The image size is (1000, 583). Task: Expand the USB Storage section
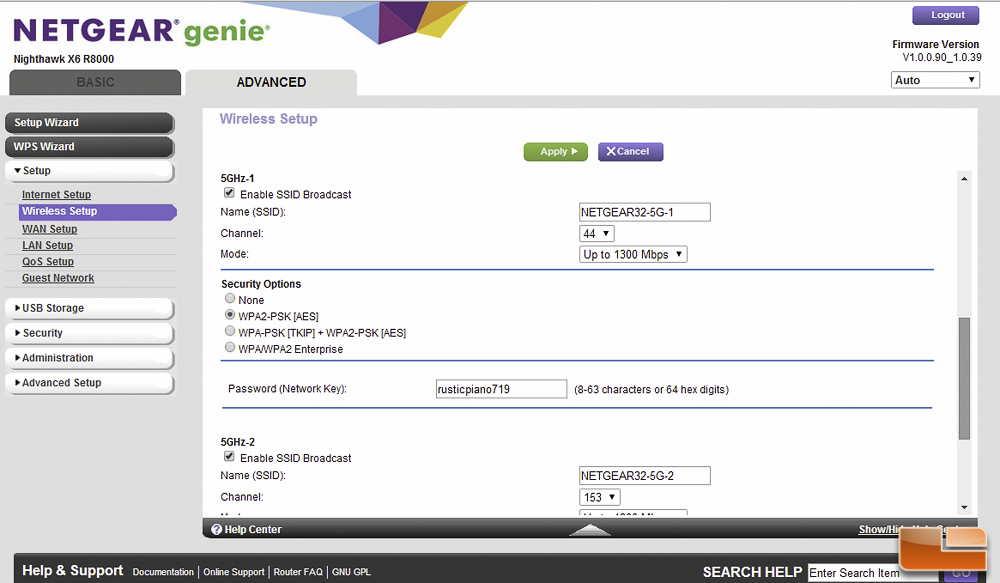(x=89, y=308)
